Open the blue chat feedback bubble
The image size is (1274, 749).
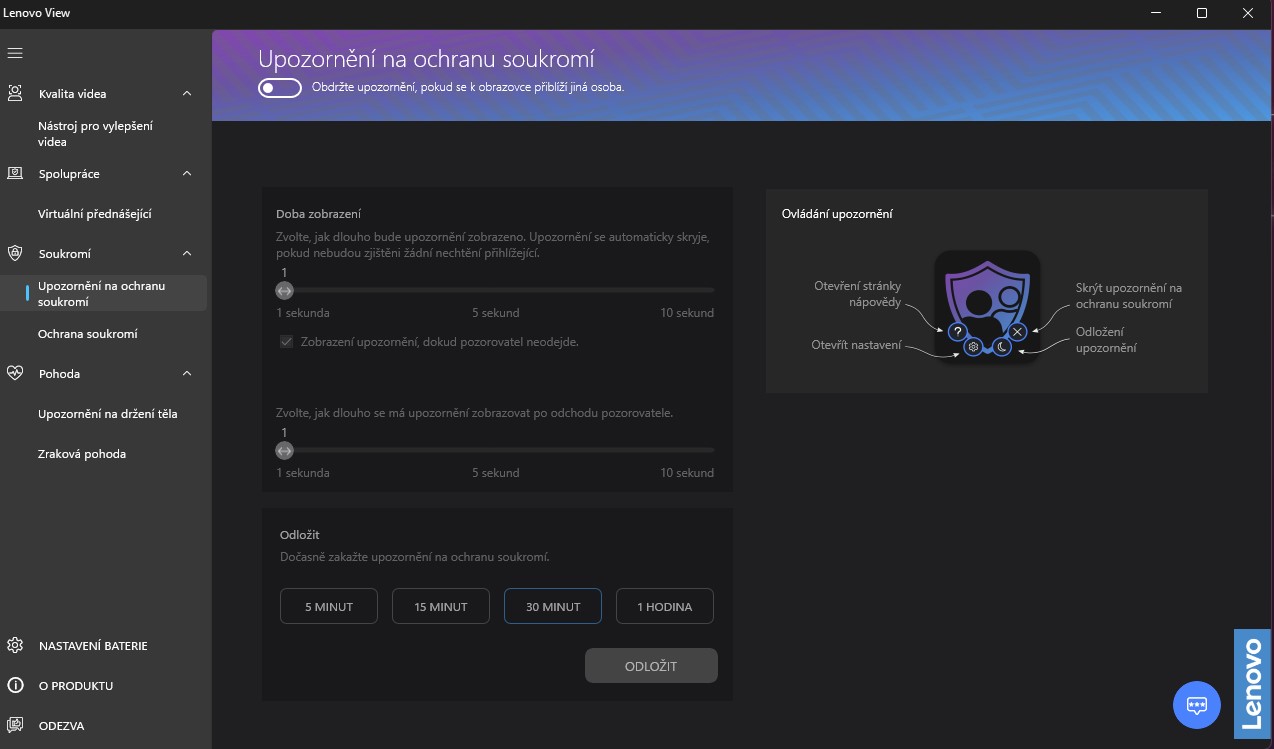(1196, 704)
